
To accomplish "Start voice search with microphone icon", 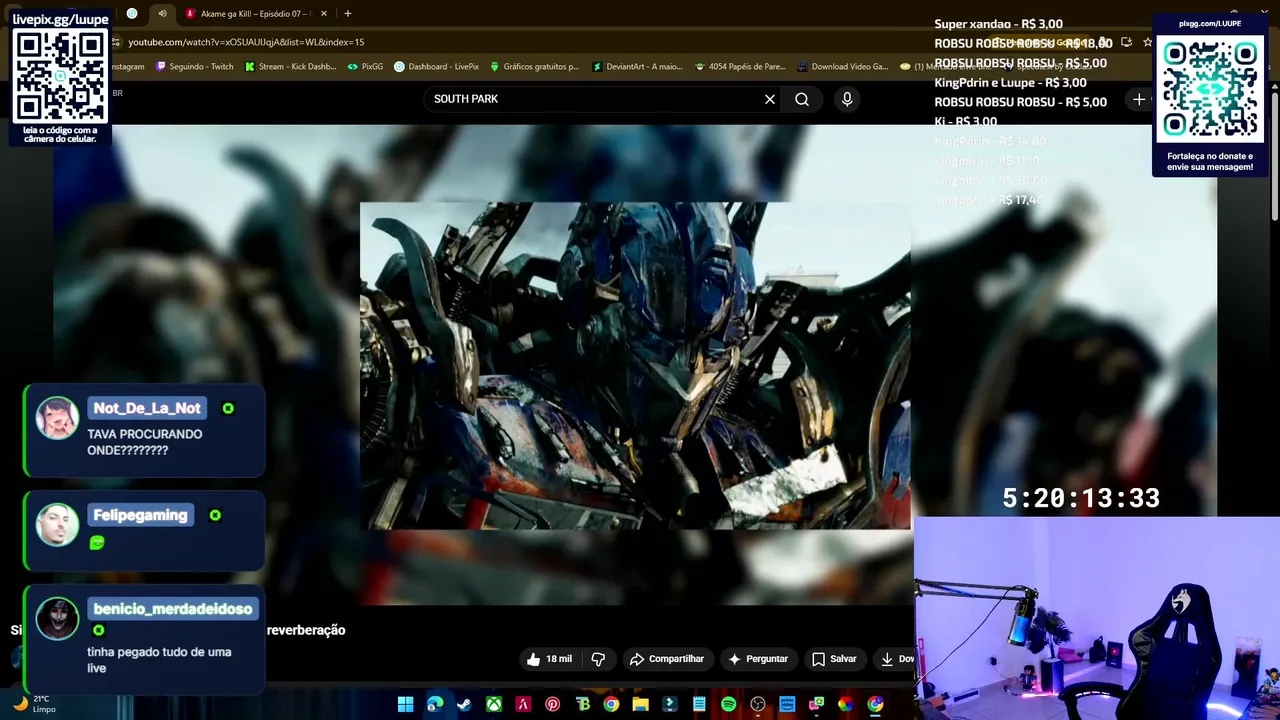I will click(847, 99).
